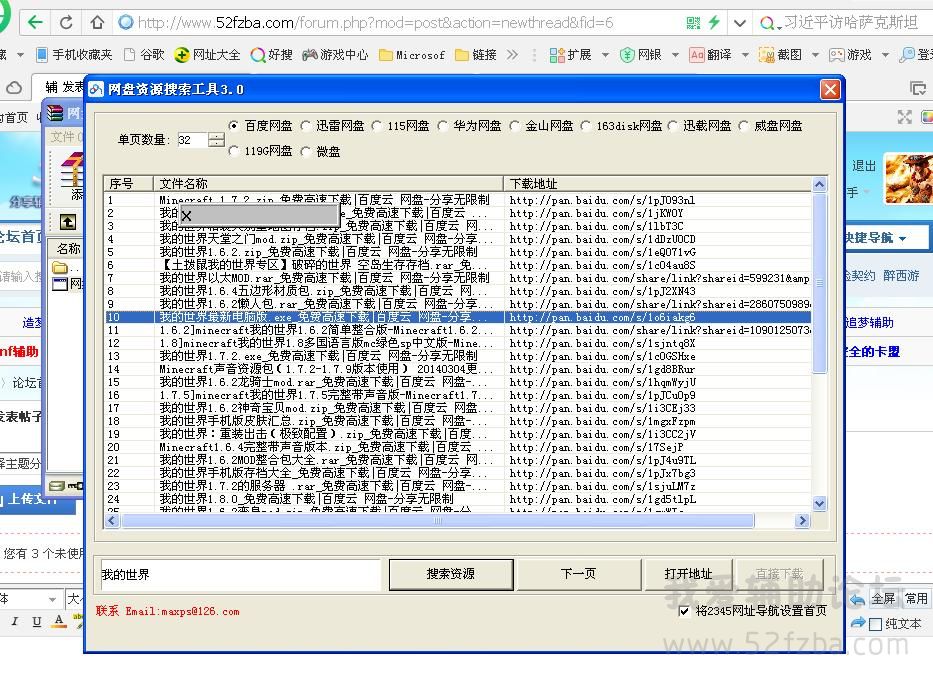Open 游戏中心 bookmark
Viewport: 933px width, 683px height.
coord(336,55)
